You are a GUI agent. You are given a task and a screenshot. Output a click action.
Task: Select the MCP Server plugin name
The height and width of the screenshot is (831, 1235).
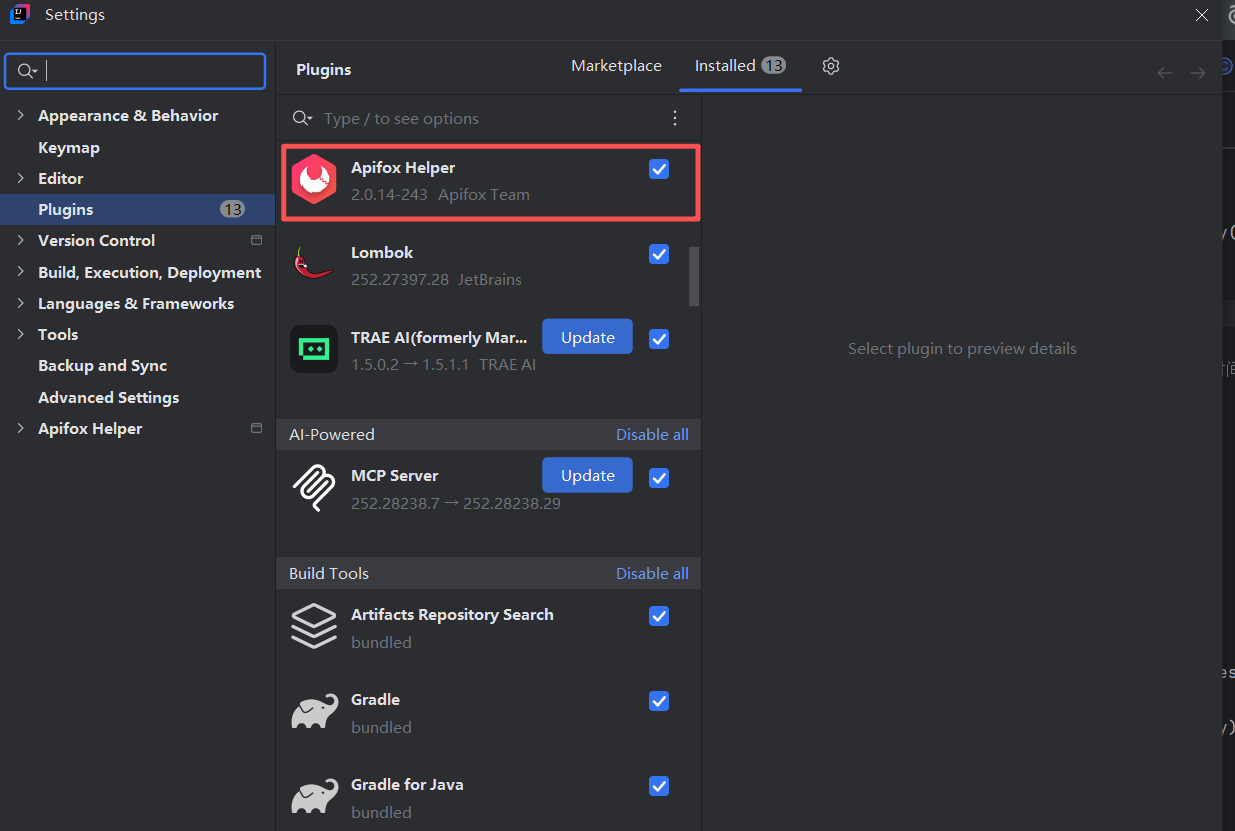click(394, 475)
